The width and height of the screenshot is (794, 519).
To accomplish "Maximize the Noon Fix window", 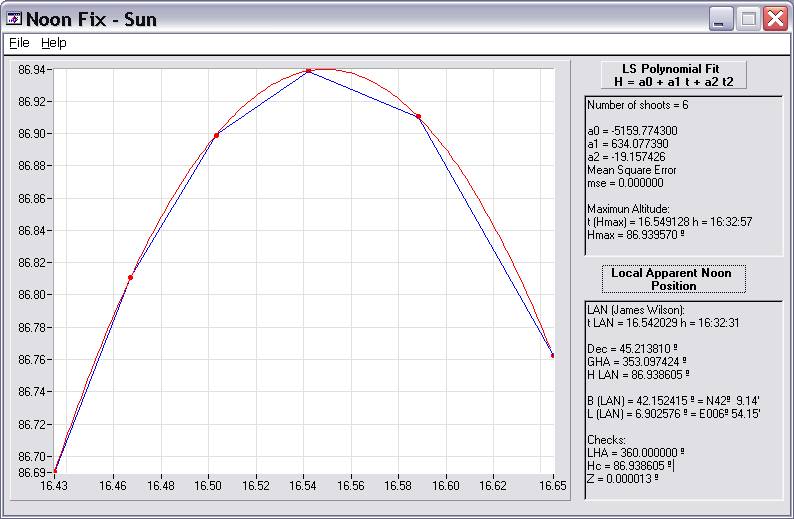I will point(748,18).
